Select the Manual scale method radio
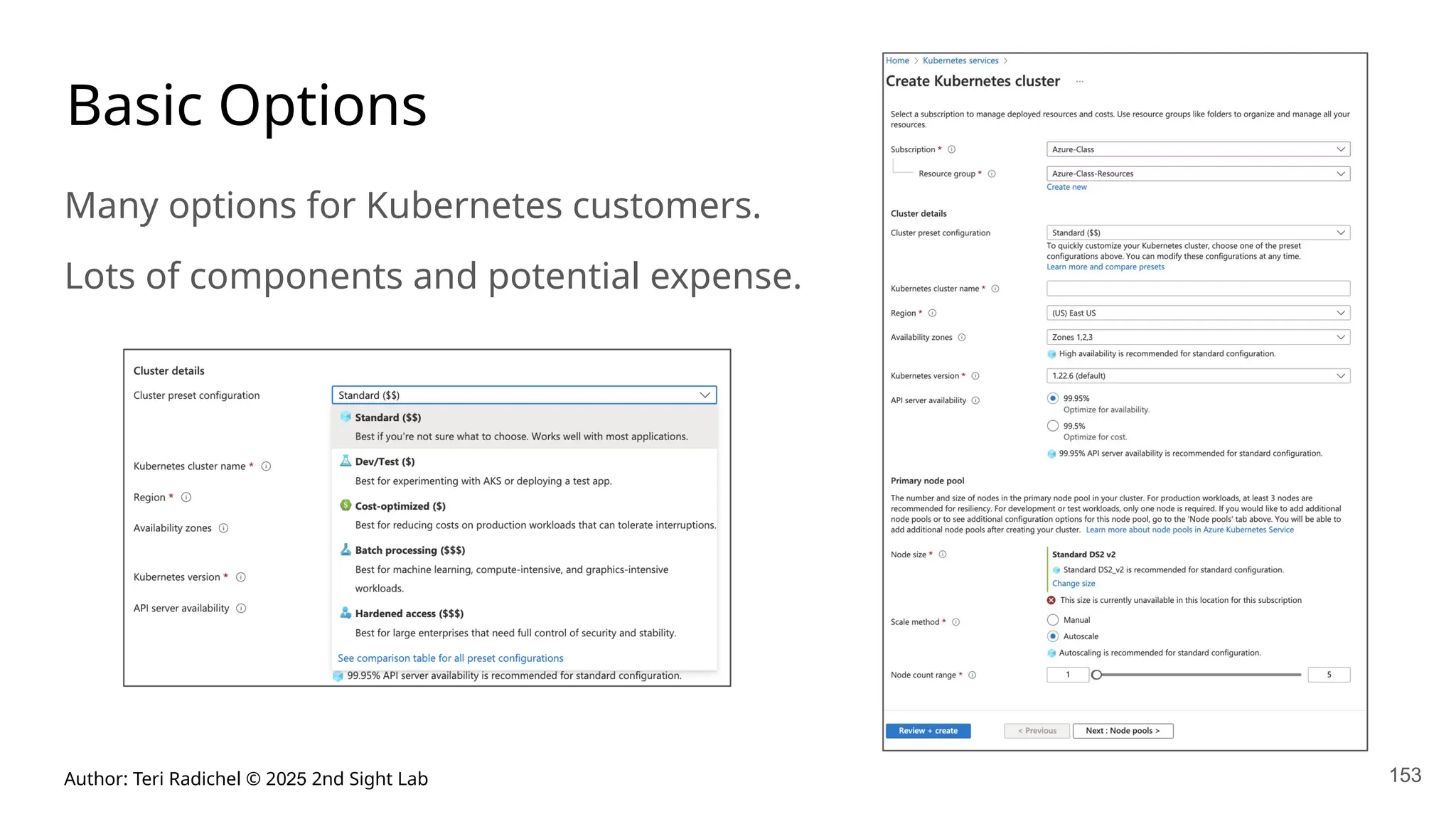The image size is (1456, 819). [1053, 620]
